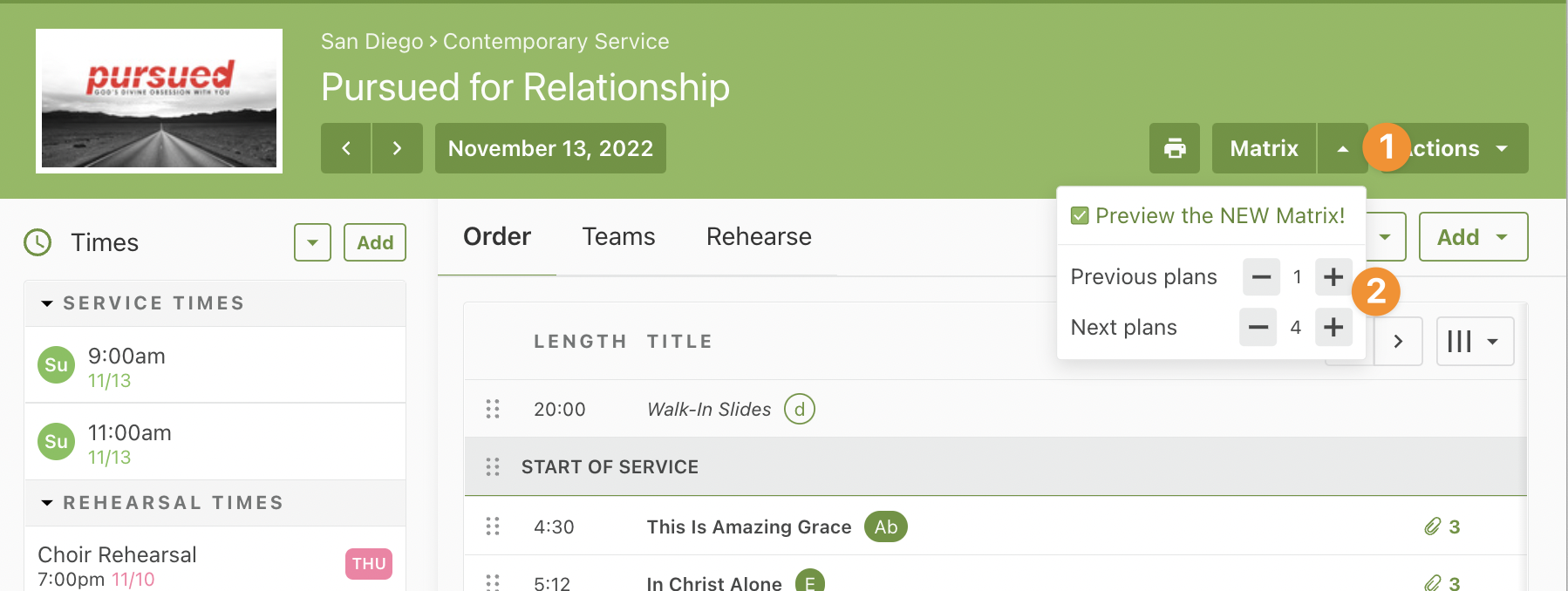Image resolution: width=1568 pixels, height=591 pixels.
Task: Click drag handle beside Walk-In Slides
Action: click(493, 409)
